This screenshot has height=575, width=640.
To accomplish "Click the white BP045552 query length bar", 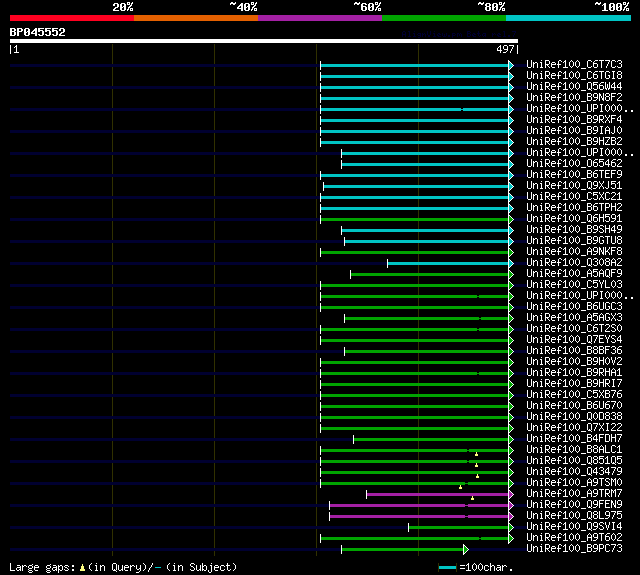I will 264,41.
